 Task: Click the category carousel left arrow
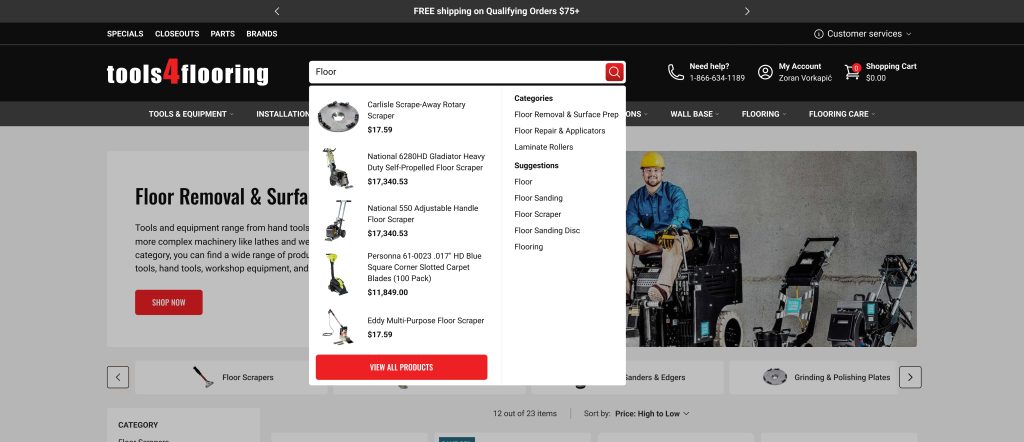[118, 377]
